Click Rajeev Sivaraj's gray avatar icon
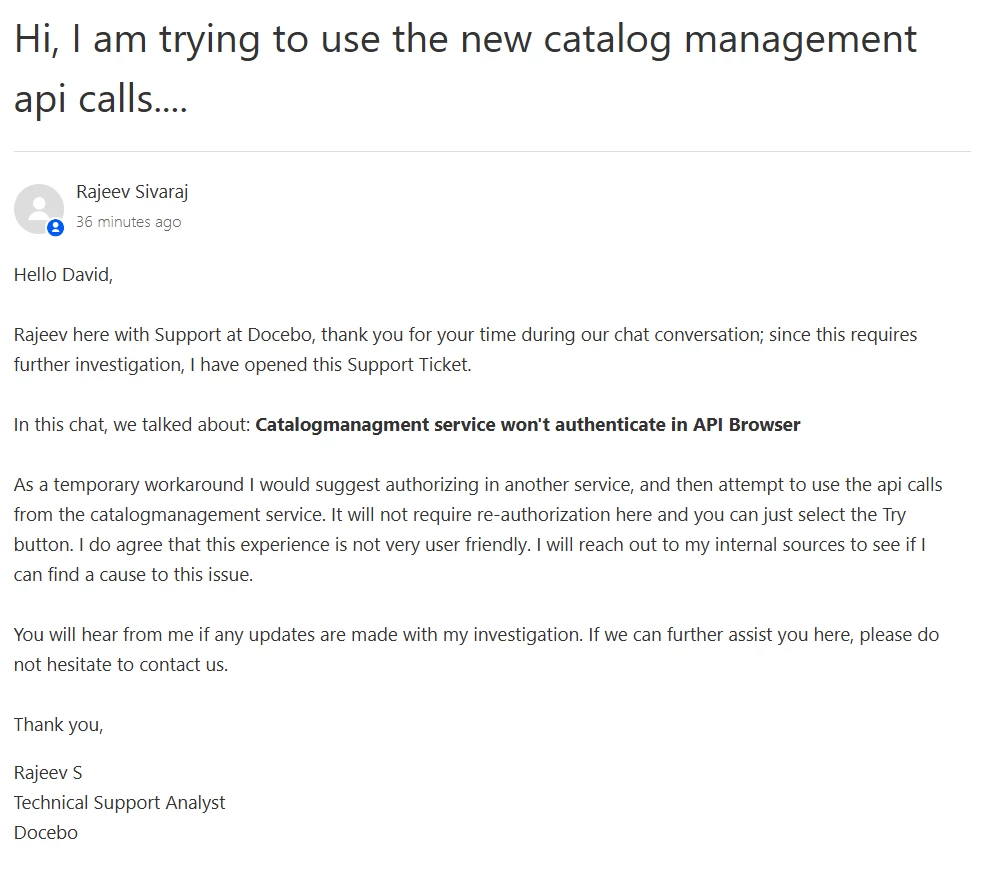989x874 pixels. (x=38, y=208)
